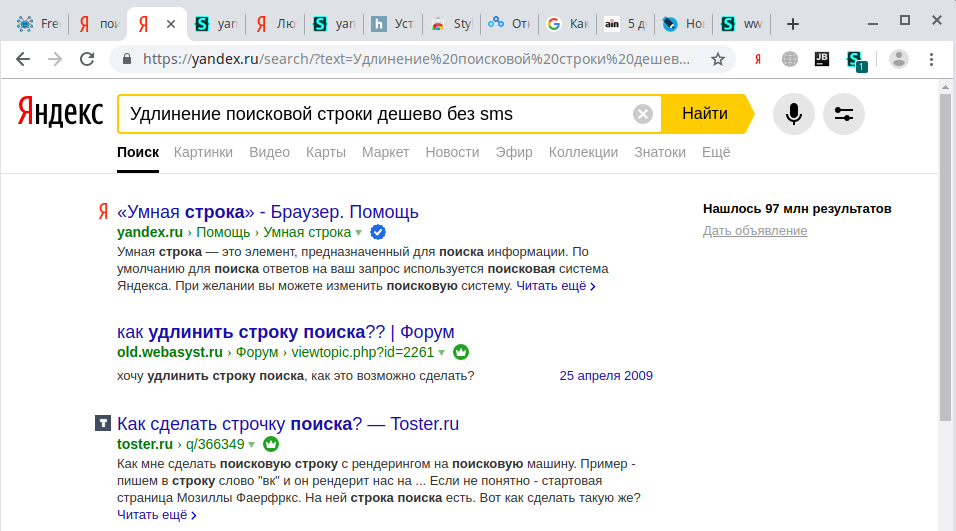Switch to the Уст browser tab
Viewport: 956px width, 531px height.
click(393, 24)
